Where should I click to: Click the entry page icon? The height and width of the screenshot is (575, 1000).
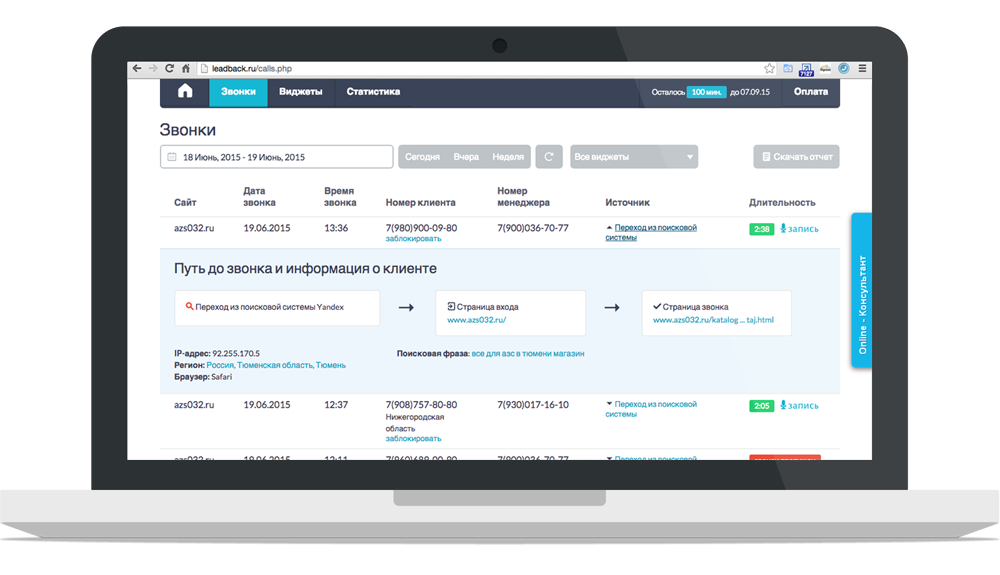point(451,306)
